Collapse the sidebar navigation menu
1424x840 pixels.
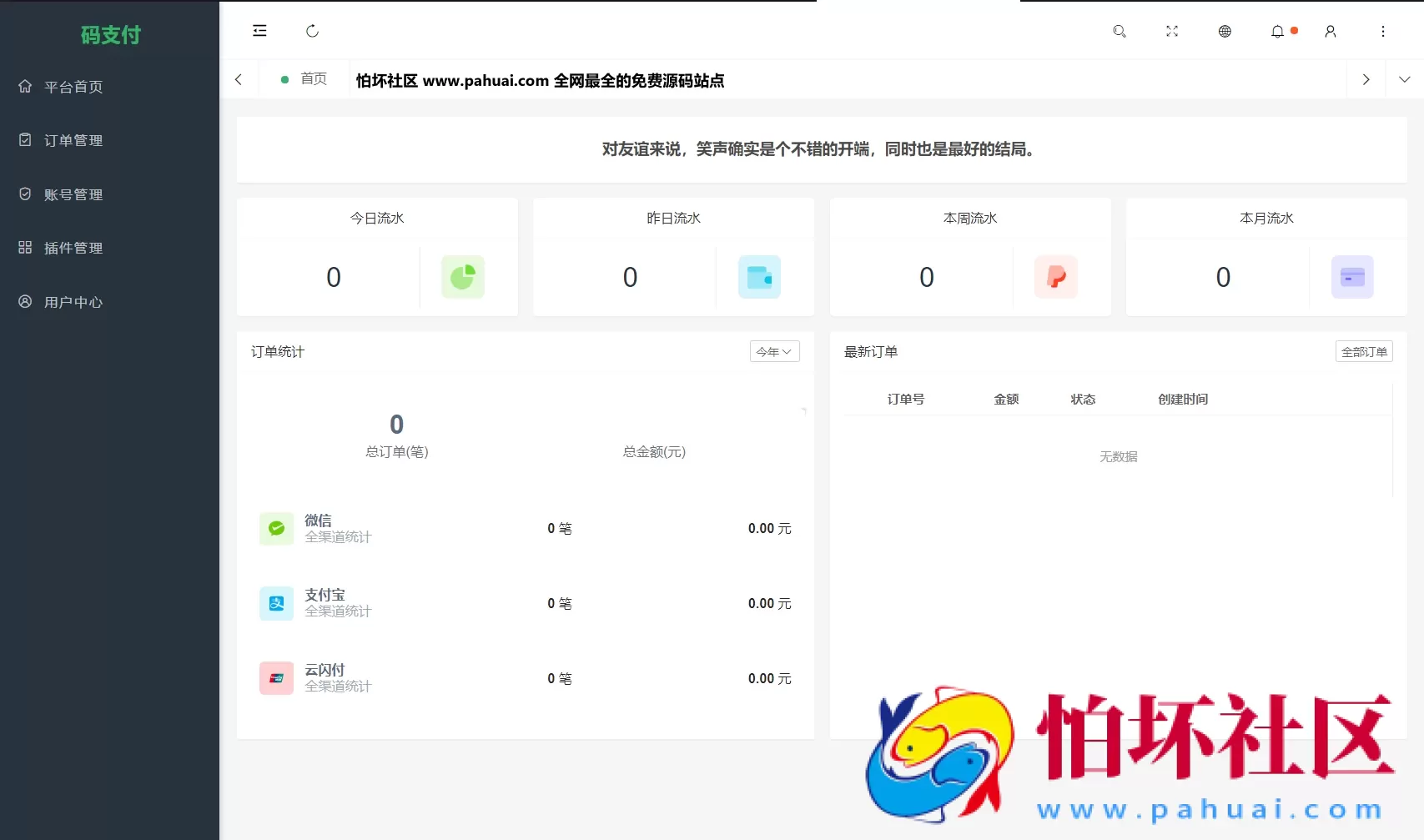pyautogui.click(x=259, y=31)
